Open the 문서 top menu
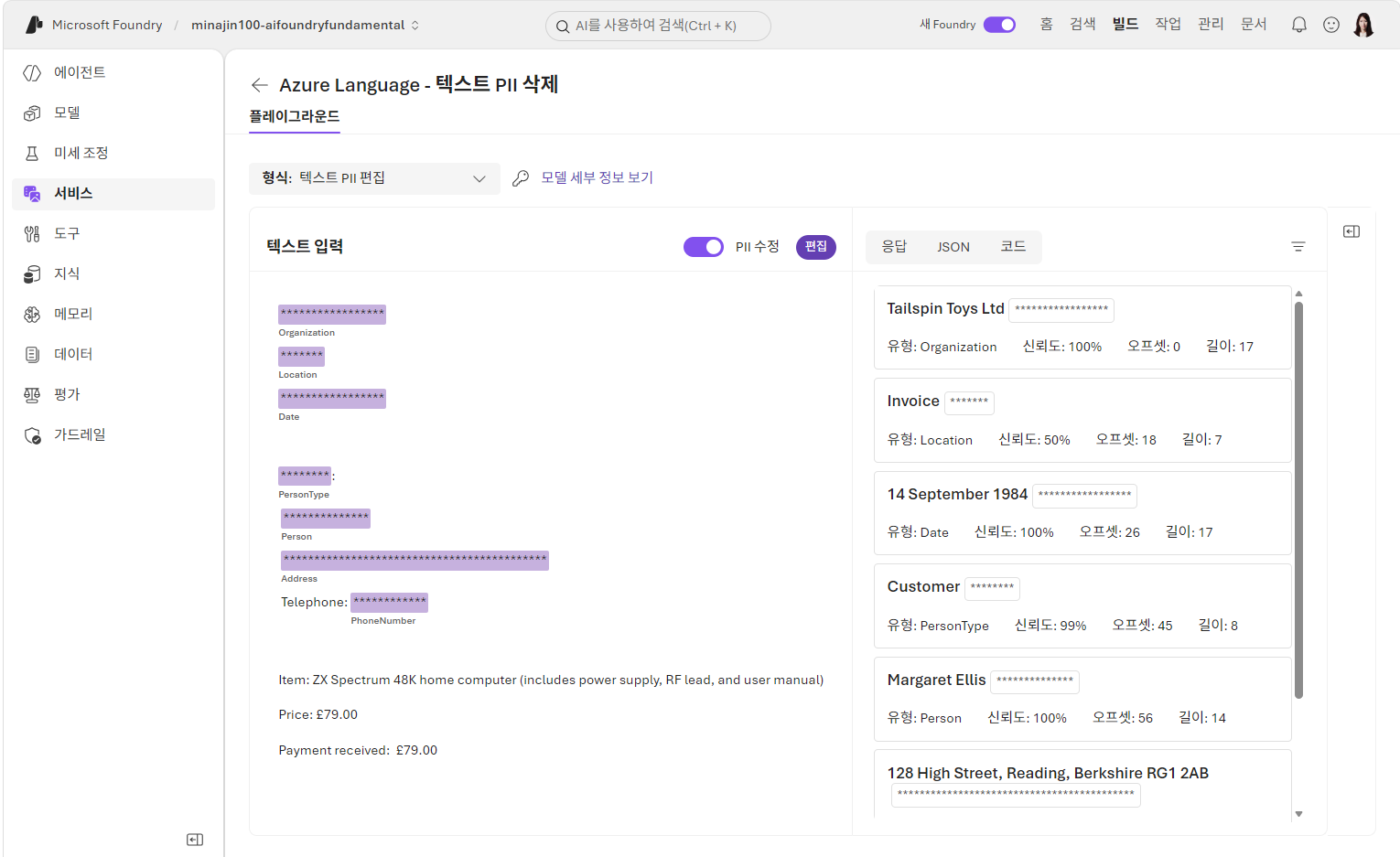1400x857 pixels. coord(1254,25)
